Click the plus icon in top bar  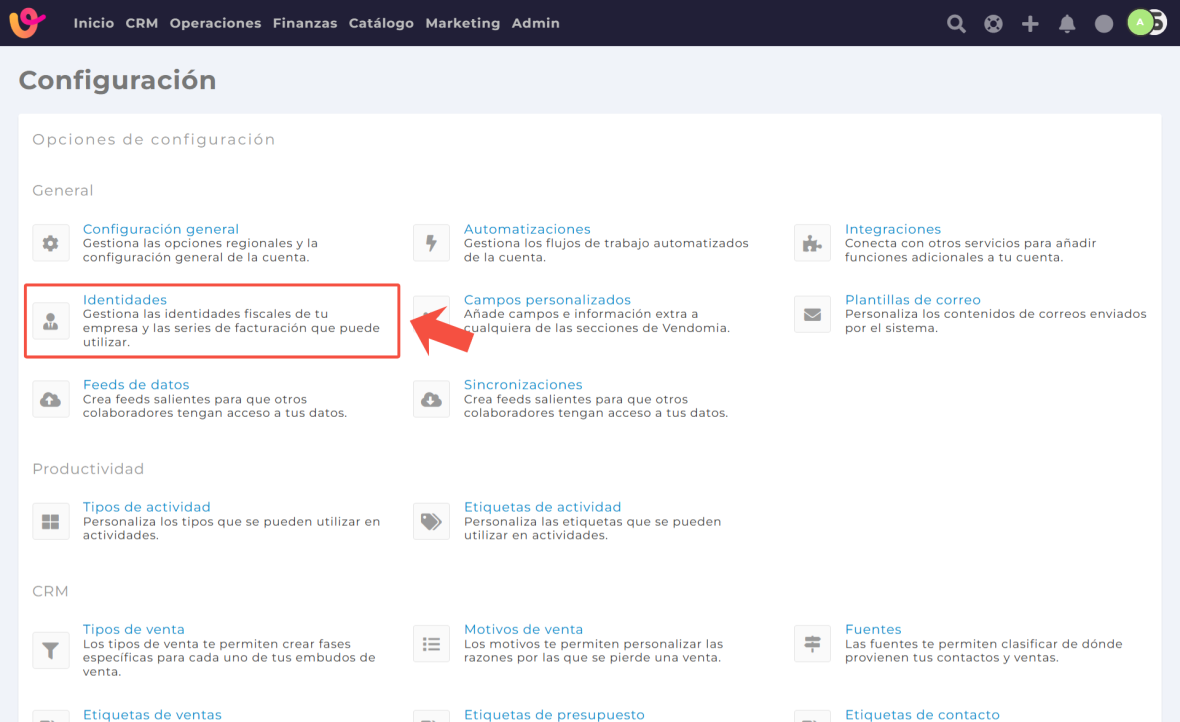1030,23
